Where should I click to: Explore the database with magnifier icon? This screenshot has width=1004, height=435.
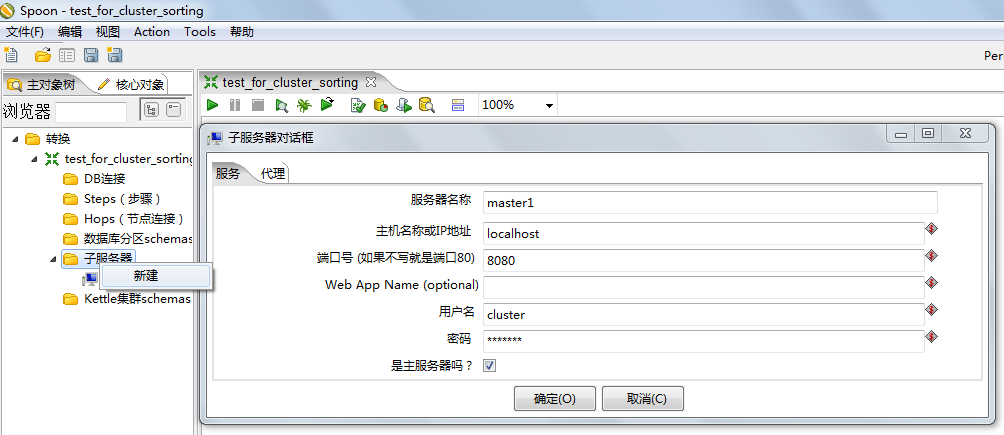coord(427,105)
